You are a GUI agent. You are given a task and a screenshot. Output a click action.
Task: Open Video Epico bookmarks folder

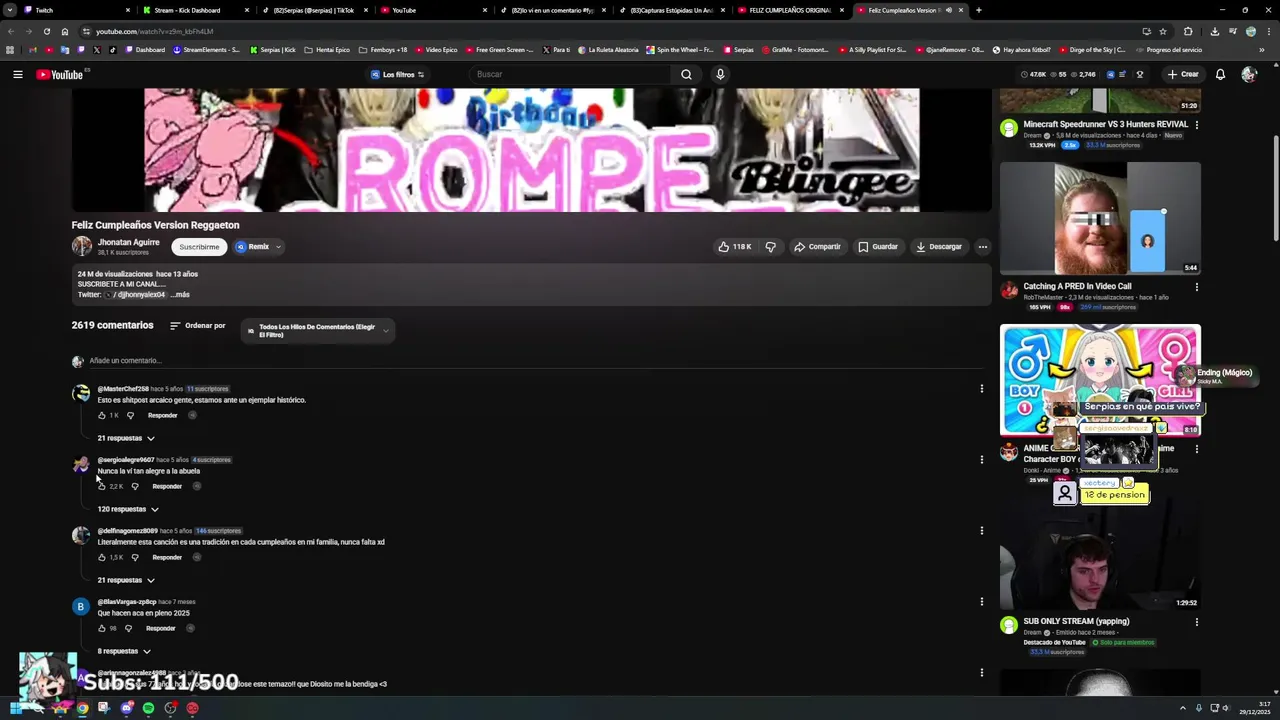click(436, 50)
